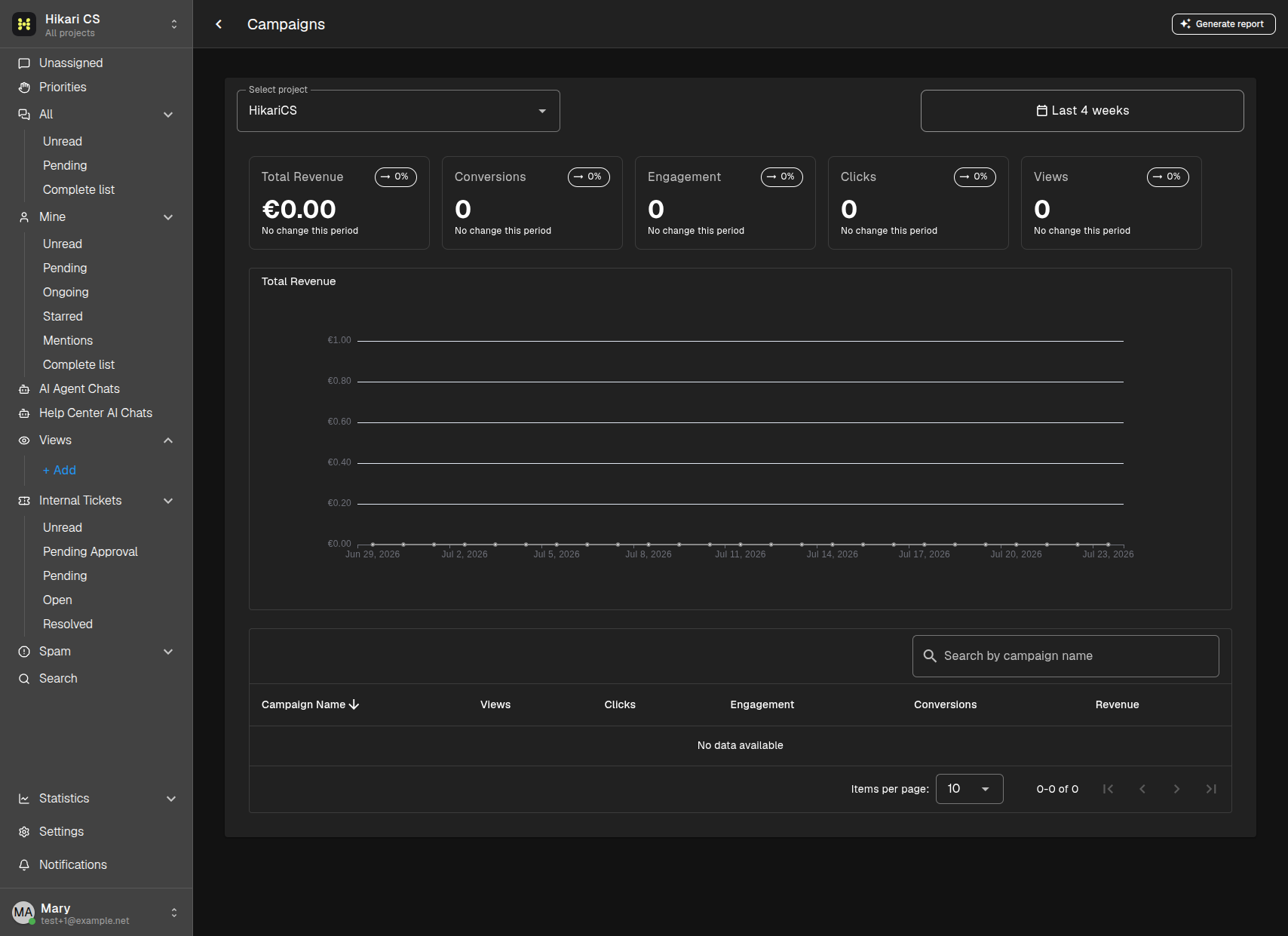
Task: Click the Views eye icon
Action: [x=24, y=440]
